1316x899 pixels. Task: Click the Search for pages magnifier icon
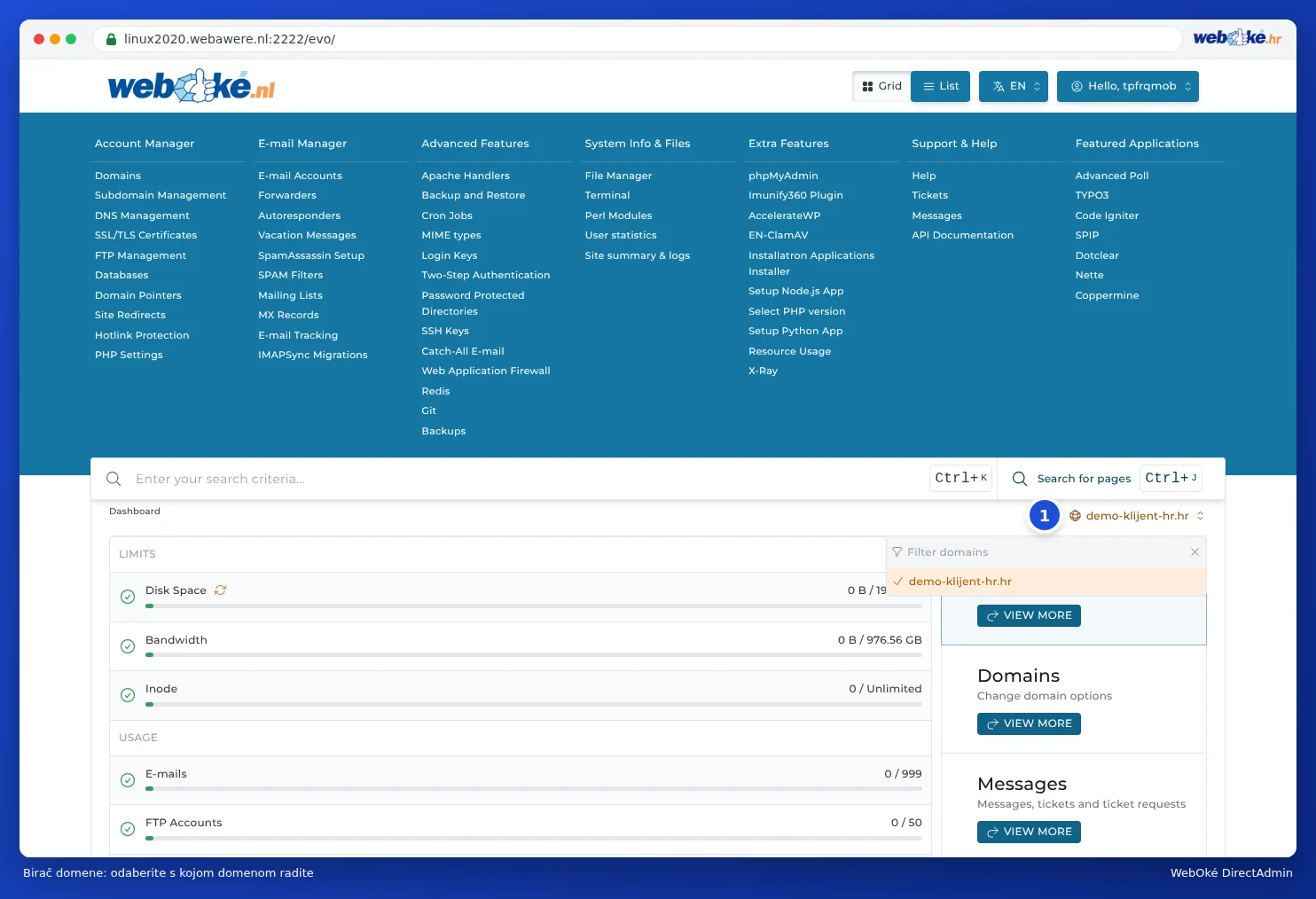[1020, 479]
